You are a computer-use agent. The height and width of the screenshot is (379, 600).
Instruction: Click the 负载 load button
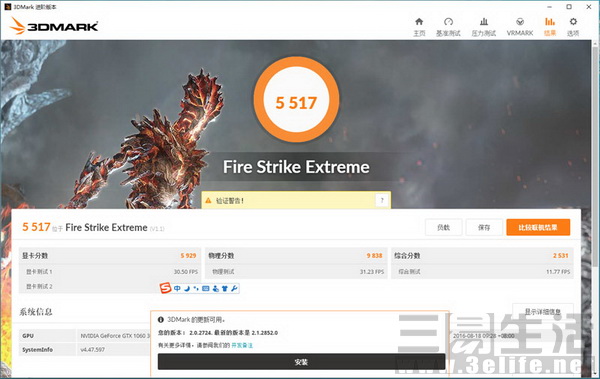[443, 227]
